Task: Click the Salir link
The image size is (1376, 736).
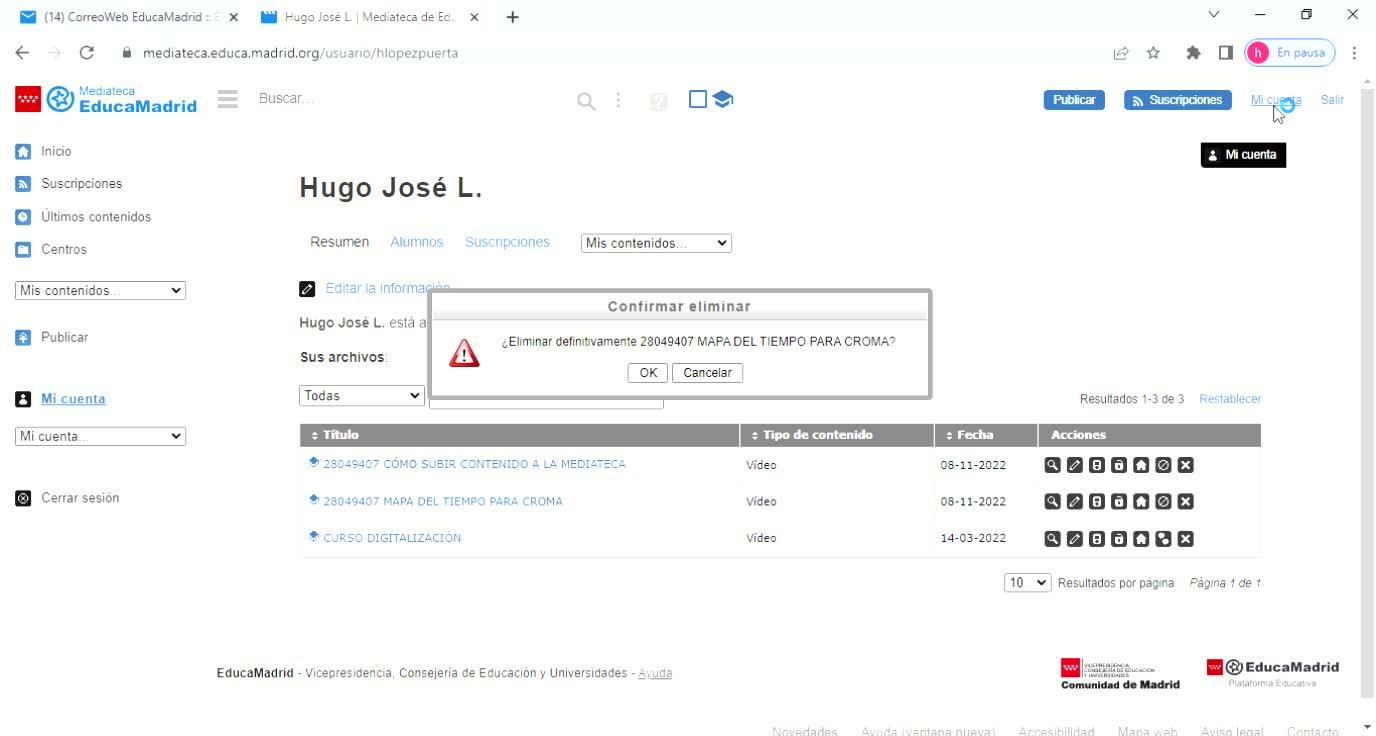Action: pos(1332,100)
